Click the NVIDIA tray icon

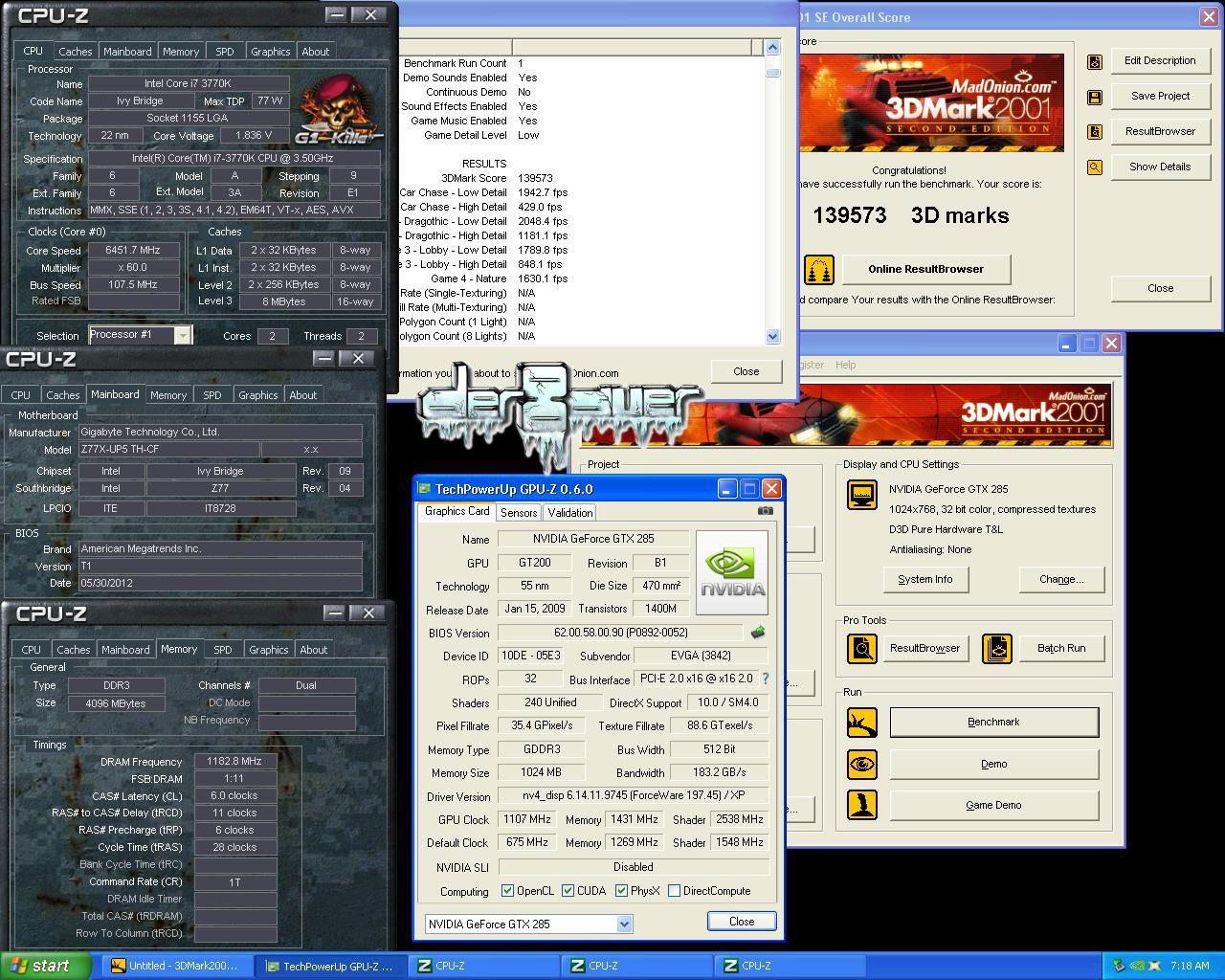pos(1137,967)
